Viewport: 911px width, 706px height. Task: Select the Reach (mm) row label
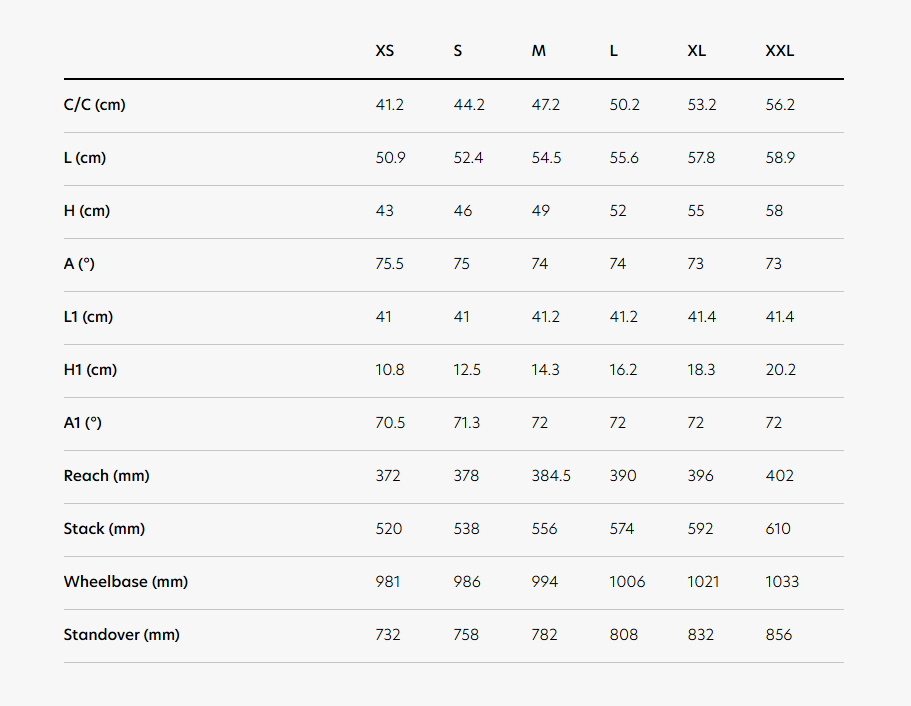106,476
